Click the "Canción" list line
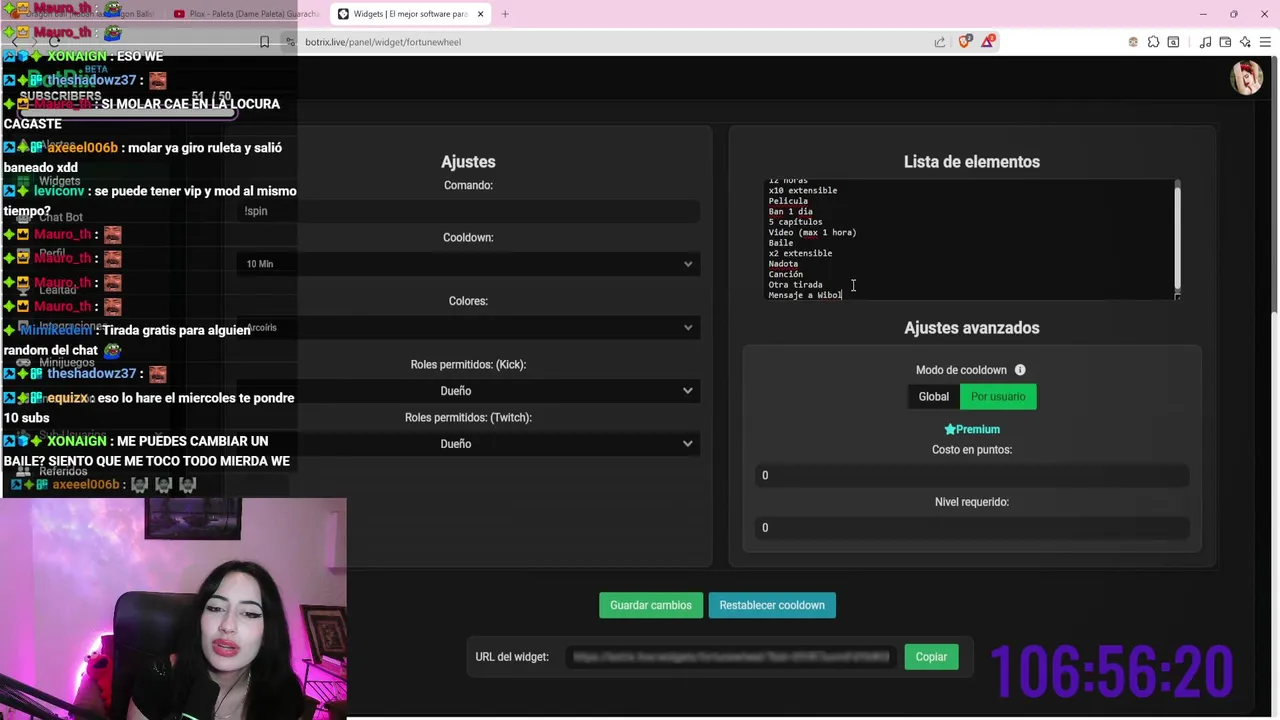 (785, 274)
